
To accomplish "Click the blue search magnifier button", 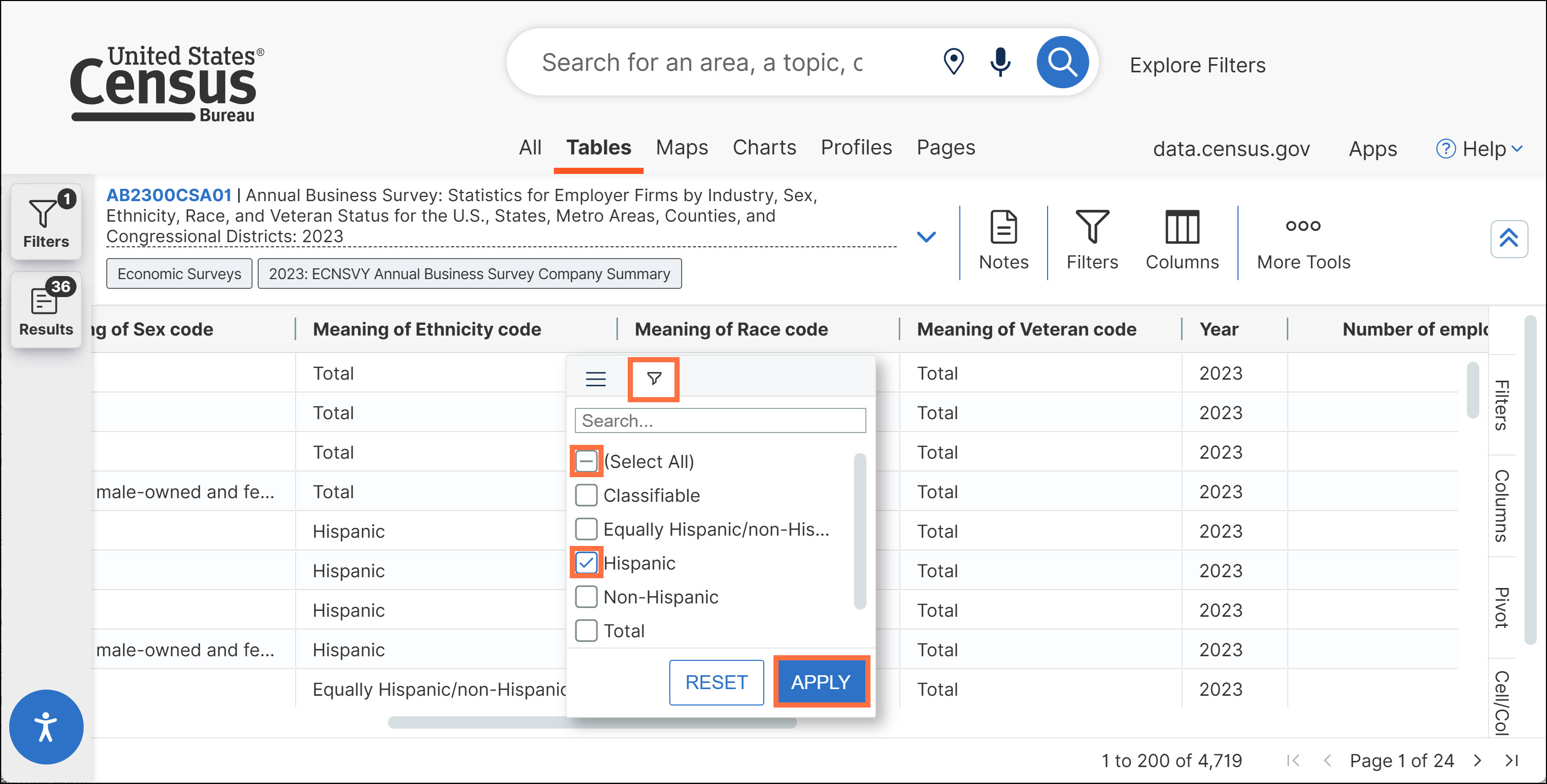I will click(1062, 63).
